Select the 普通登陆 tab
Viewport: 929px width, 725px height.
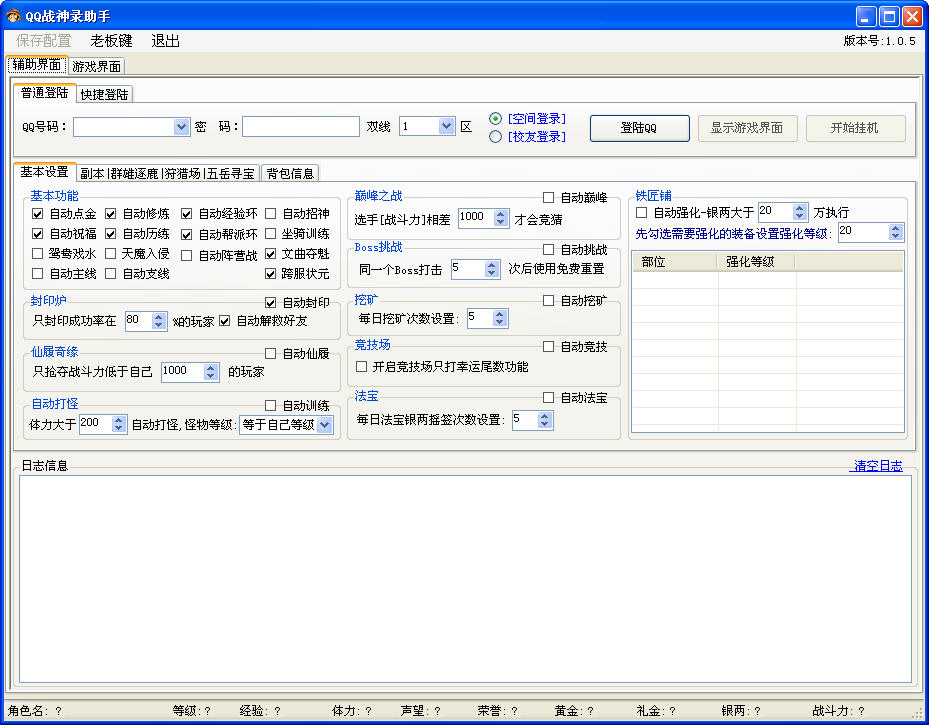pos(44,93)
